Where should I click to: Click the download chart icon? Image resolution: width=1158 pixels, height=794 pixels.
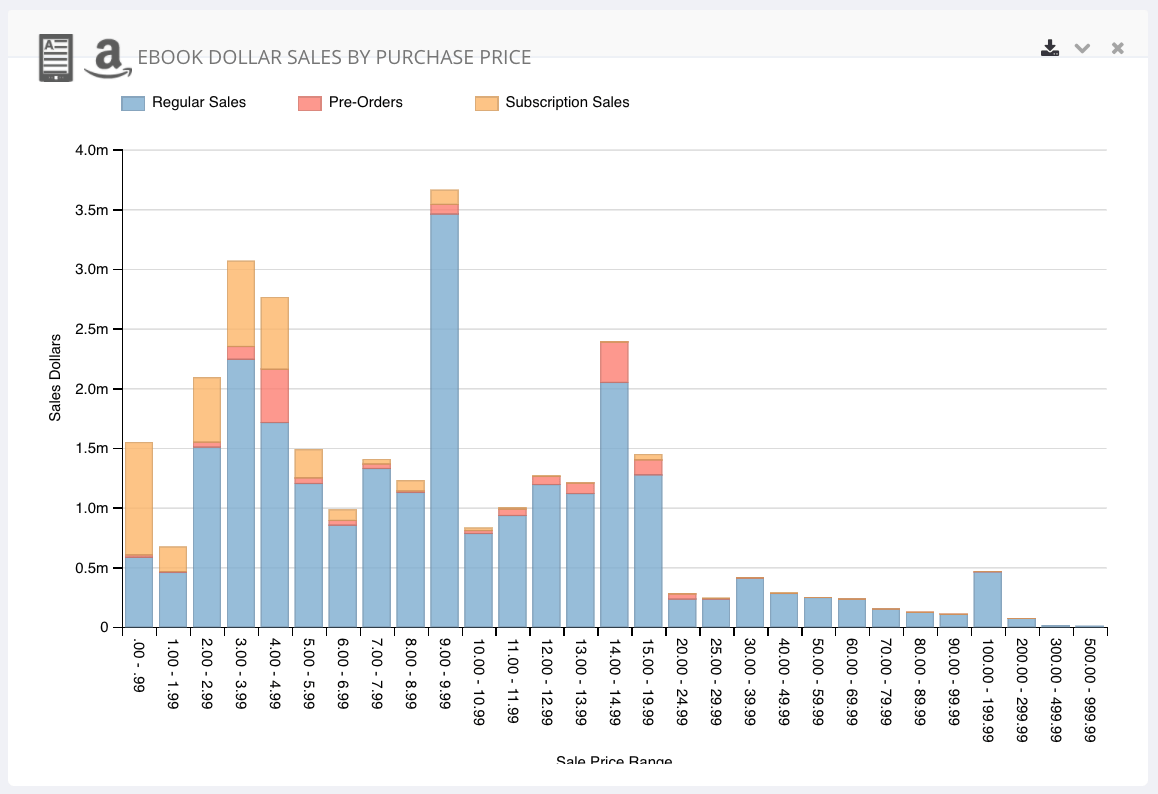[1049, 48]
